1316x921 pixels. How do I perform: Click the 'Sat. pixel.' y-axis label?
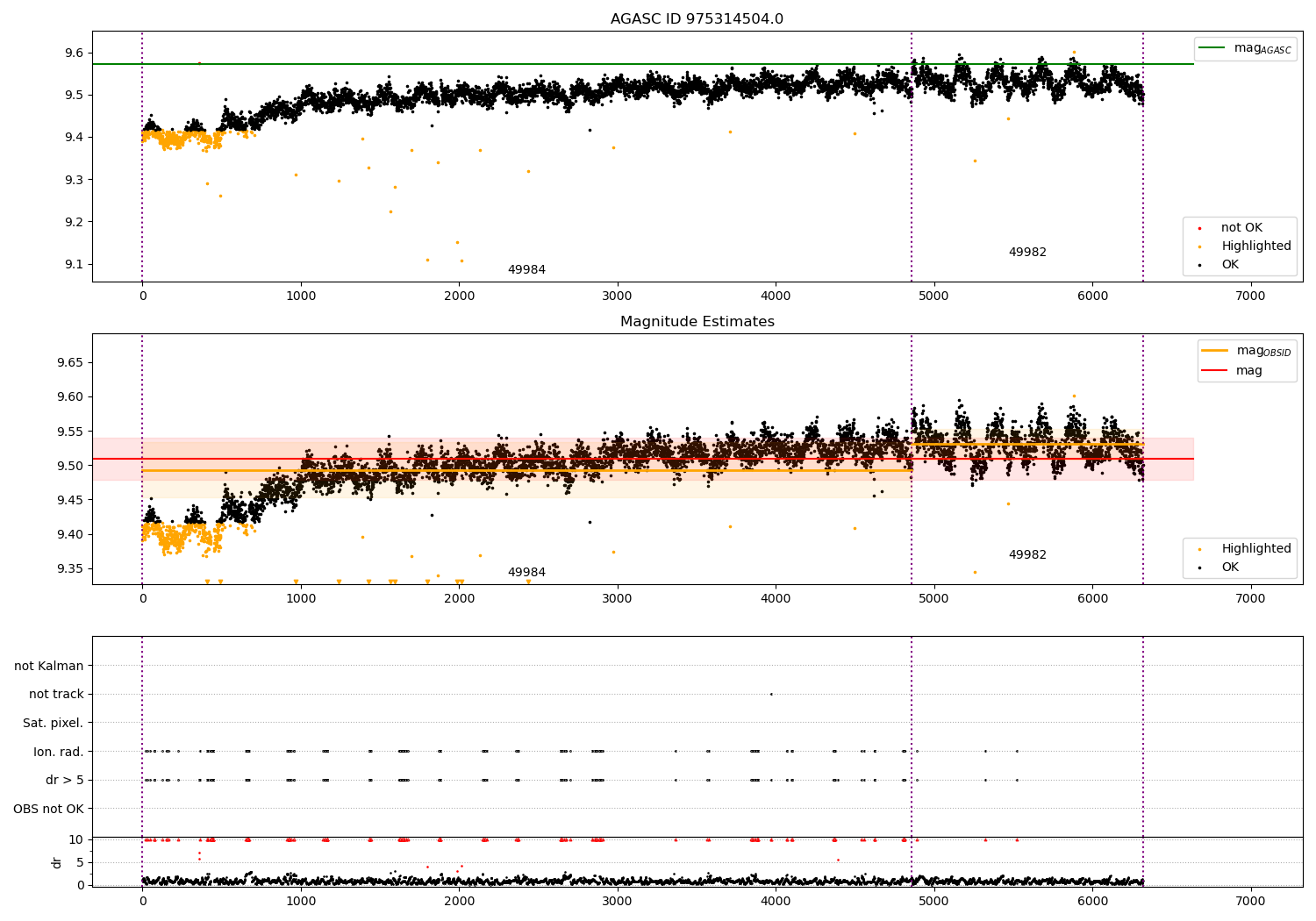pyautogui.click(x=54, y=724)
